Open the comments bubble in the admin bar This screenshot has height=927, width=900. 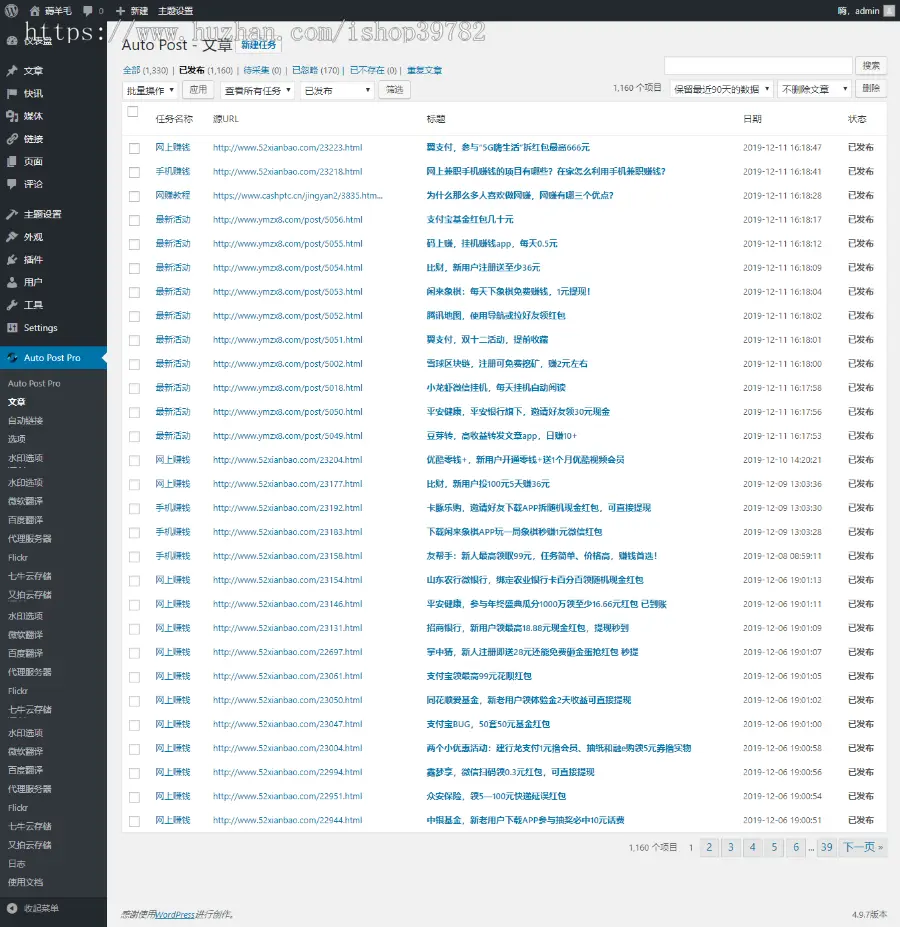88,11
